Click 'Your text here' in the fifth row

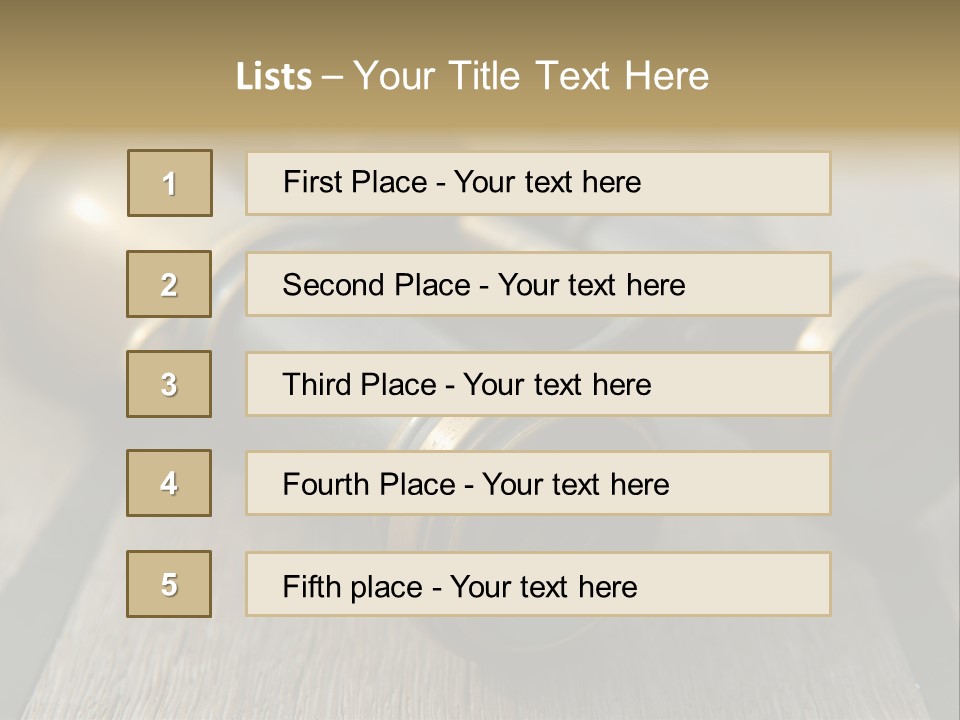pos(544,587)
